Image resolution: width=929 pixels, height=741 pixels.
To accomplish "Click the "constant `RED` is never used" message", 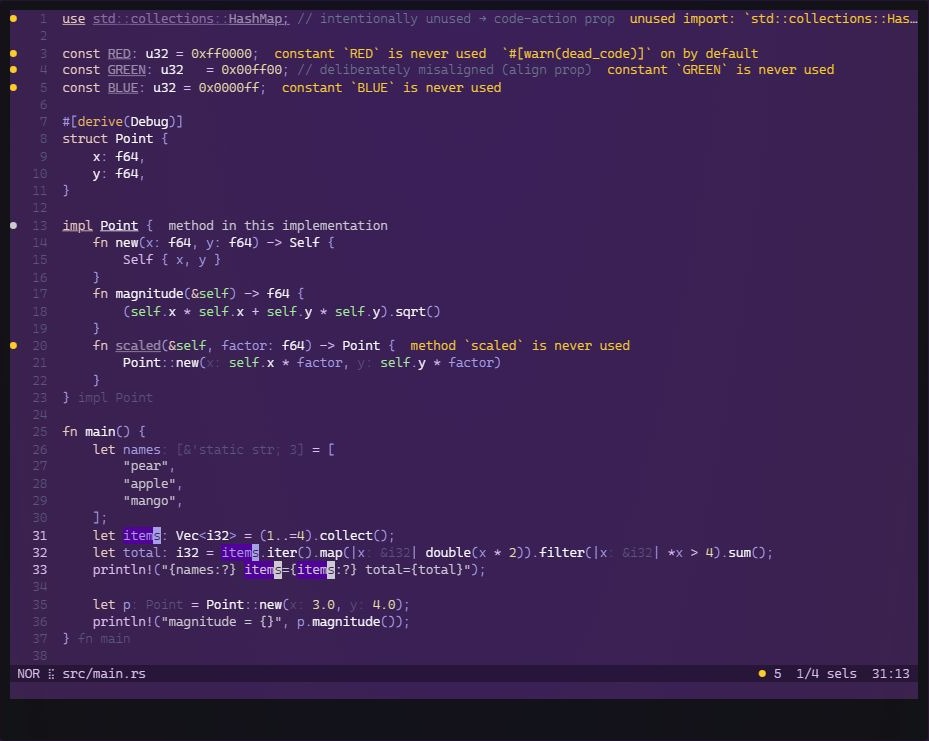I will [380, 54].
